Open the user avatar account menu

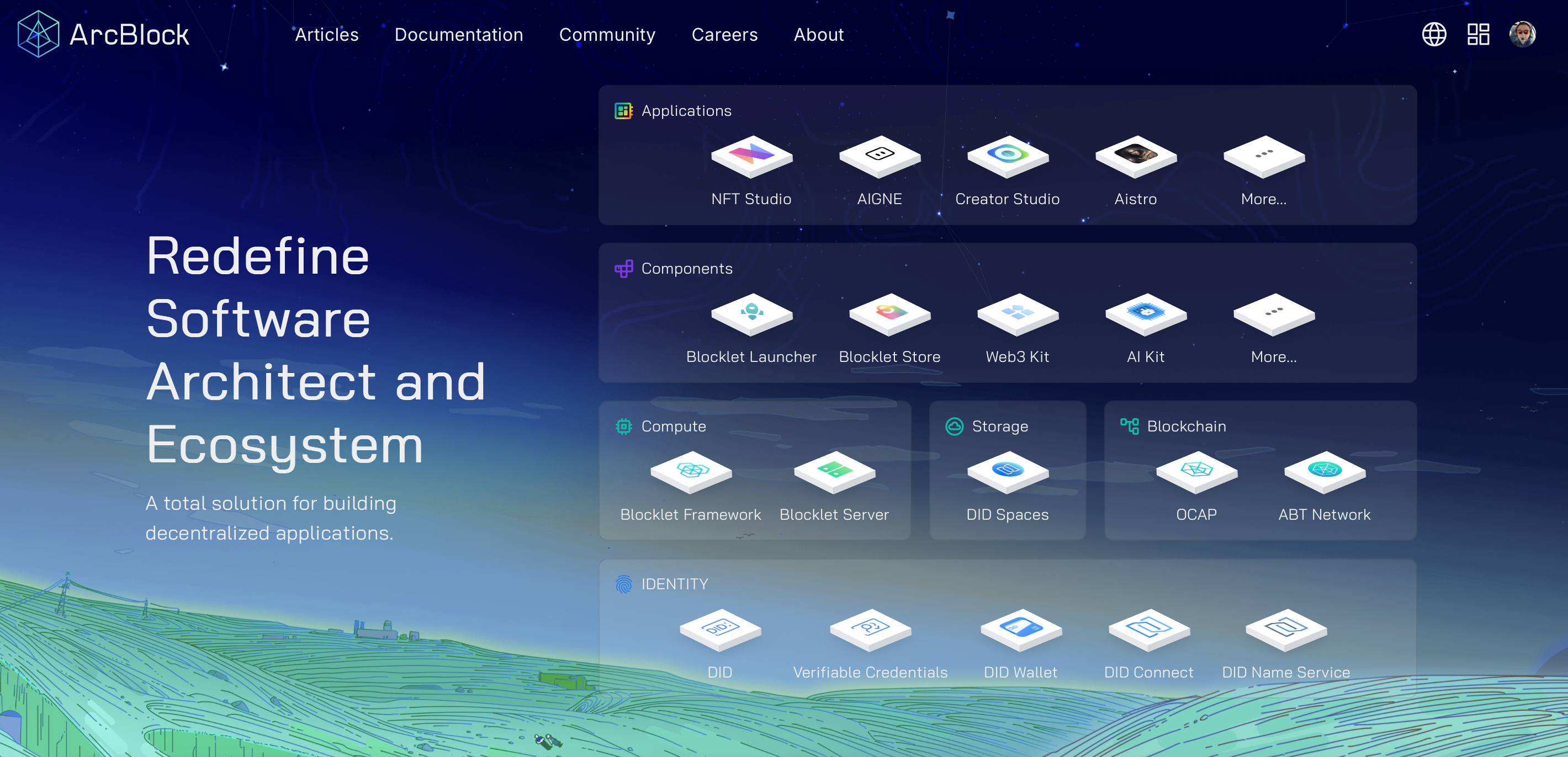(1522, 34)
